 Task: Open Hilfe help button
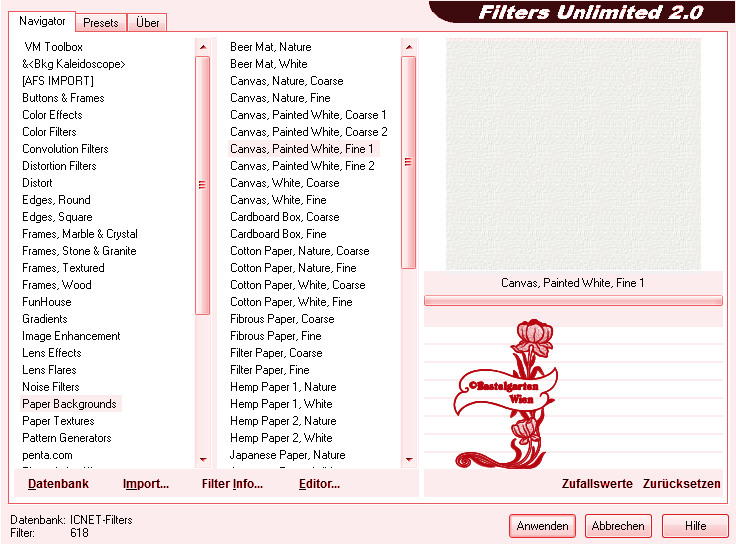[x=695, y=526]
